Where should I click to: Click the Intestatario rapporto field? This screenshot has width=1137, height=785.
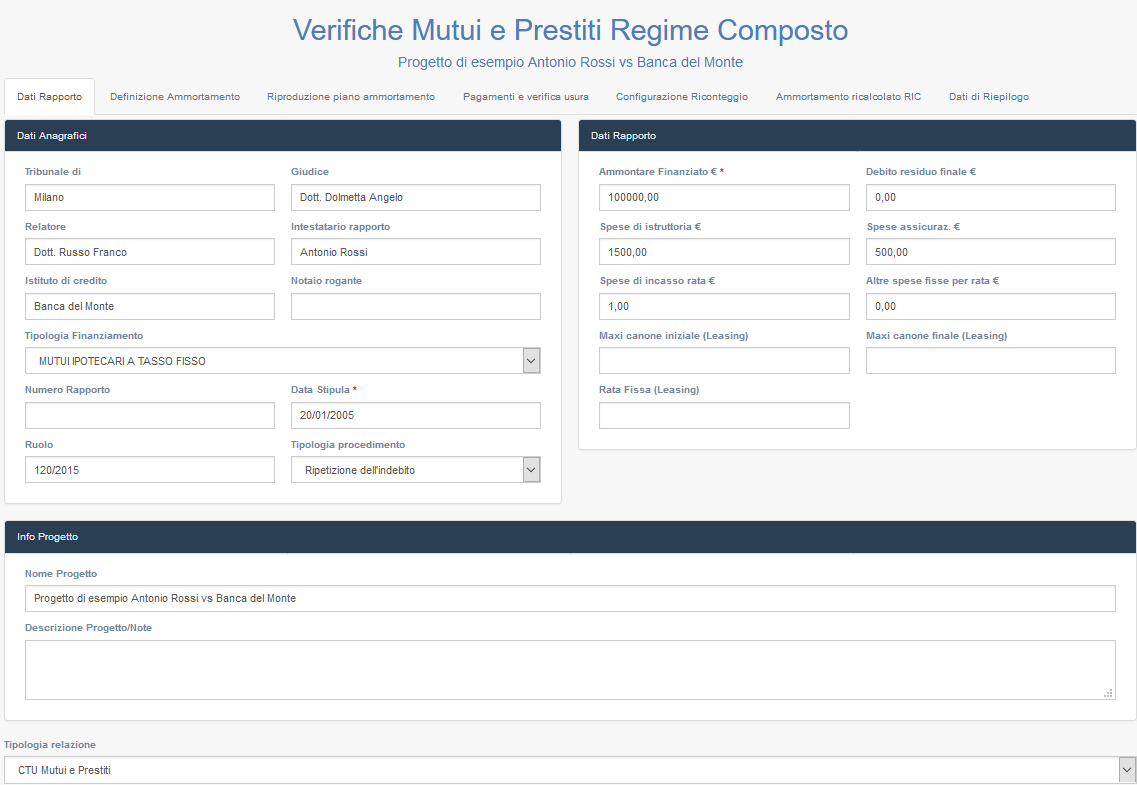(415, 252)
